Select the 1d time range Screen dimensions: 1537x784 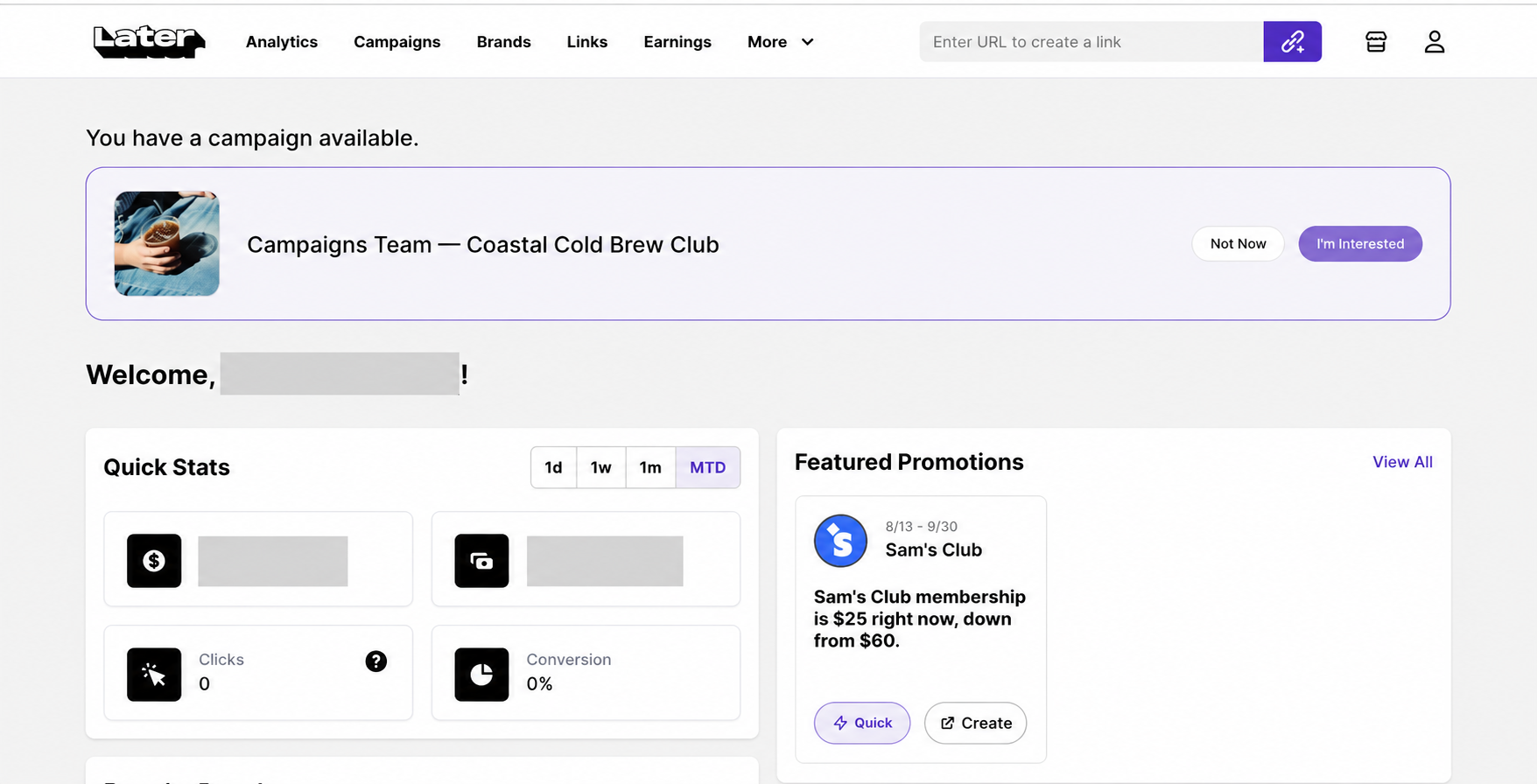[553, 467]
